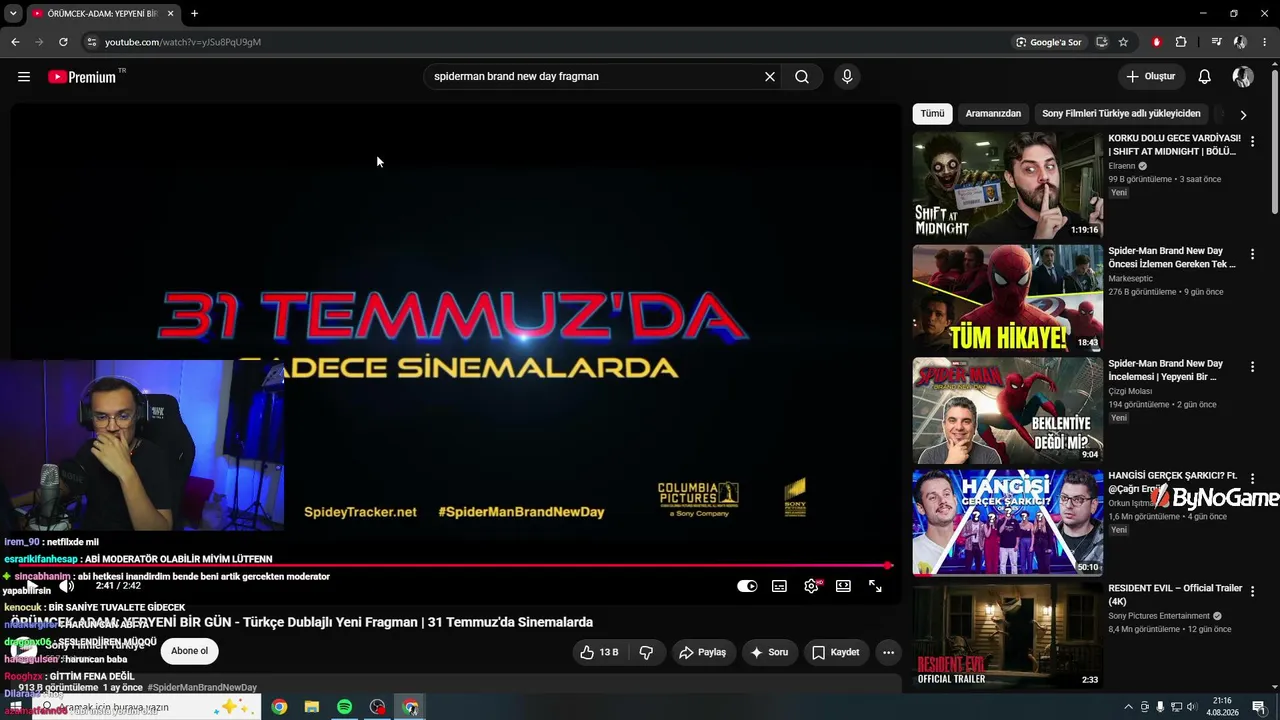
Task: Show hidden system tray icons
Action: [x=1128, y=707]
